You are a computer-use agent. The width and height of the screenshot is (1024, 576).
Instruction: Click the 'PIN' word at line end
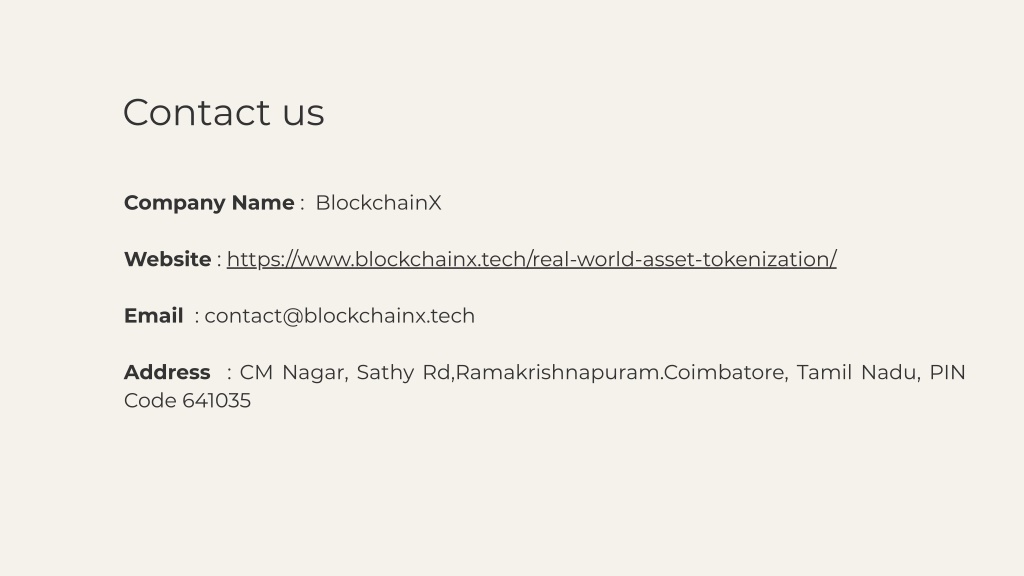[x=947, y=373]
